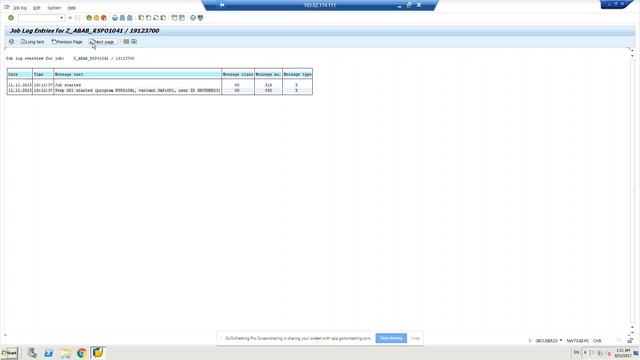The width and height of the screenshot is (640, 360).
Task: Click message number 550 cell
Action: [x=268, y=90]
